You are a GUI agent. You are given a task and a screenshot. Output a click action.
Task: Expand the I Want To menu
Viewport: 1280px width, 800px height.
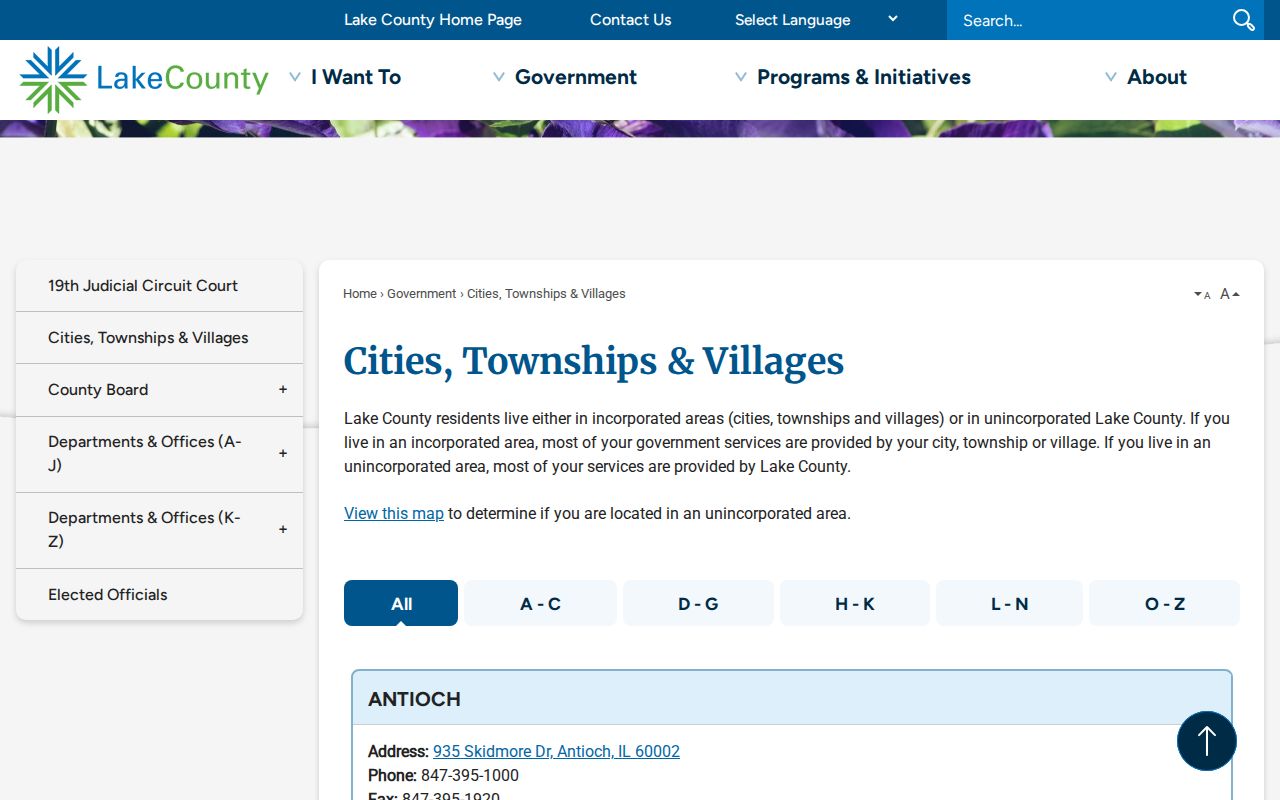coord(345,77)
